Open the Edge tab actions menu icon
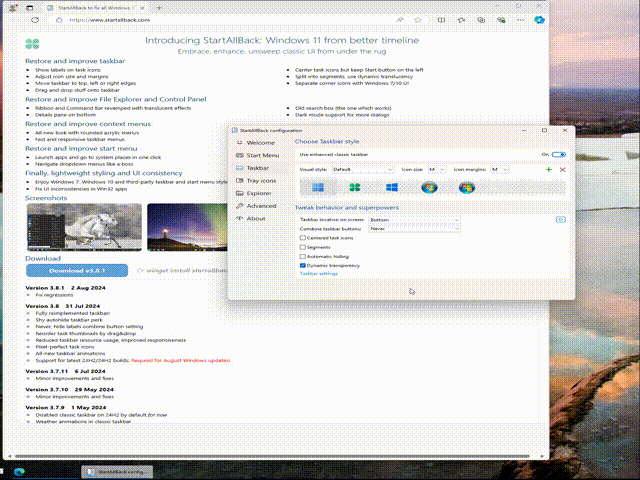Screen dimensions: 640x480 point(30,8)
